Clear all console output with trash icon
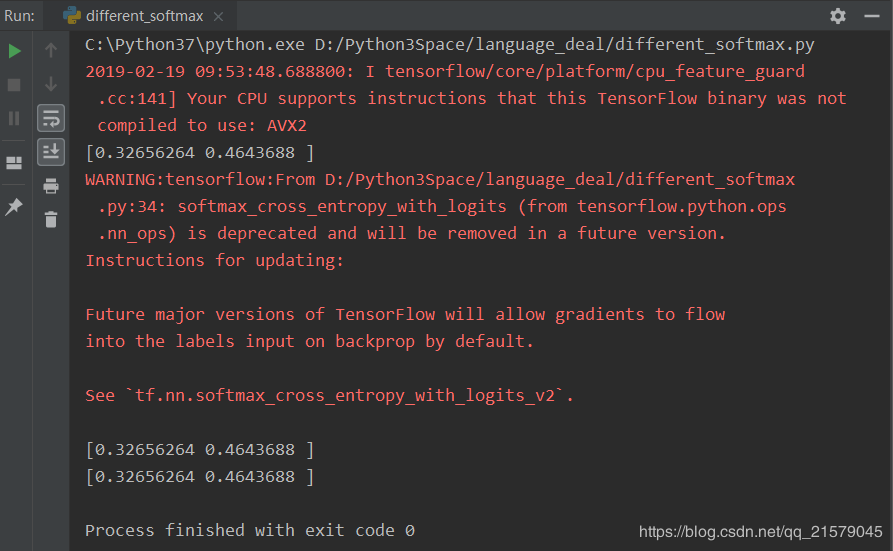The height and width of the screenshot is (551, 893). tap(51, 219)
